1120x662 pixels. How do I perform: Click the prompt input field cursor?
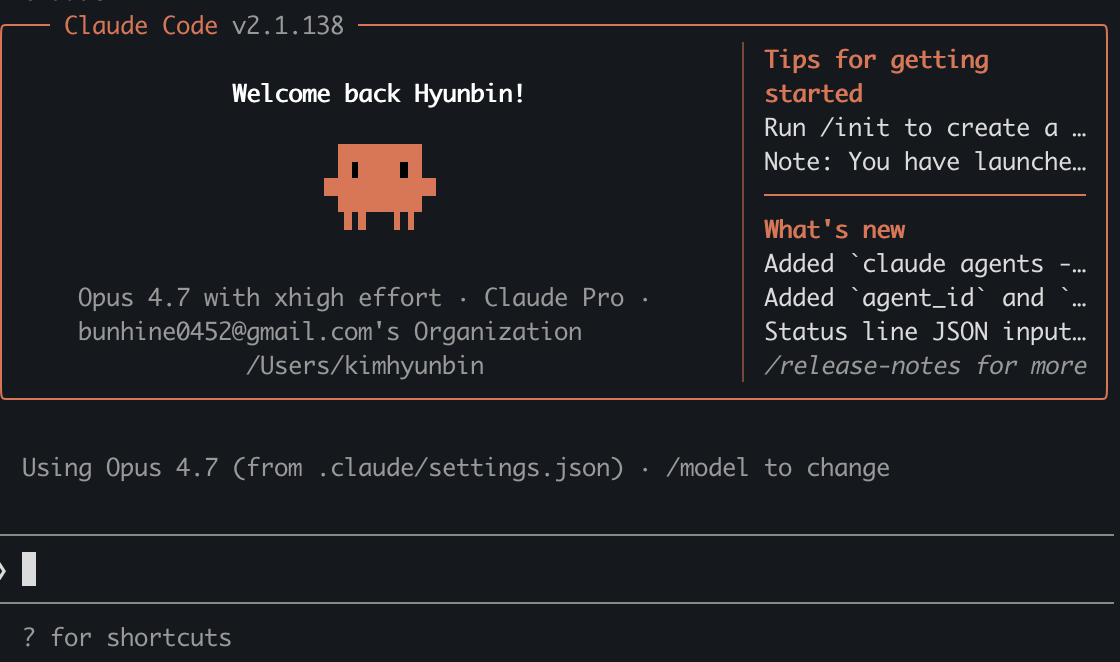(x=29, y=569)
